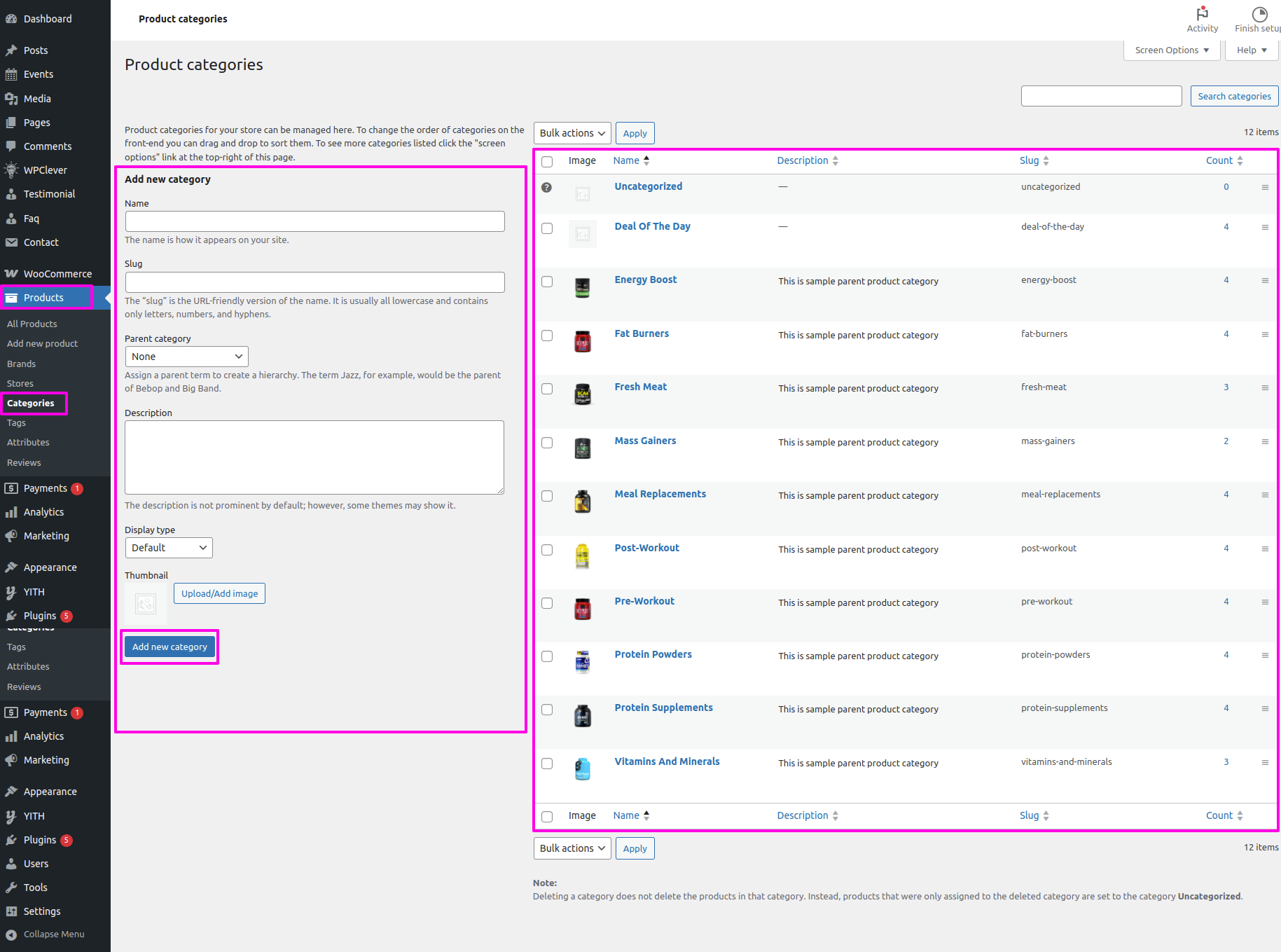Tick the checkbox for Deal Of The Day
Image resolution: width=1281 pixels, height=952 pixels.
(547, 228)
